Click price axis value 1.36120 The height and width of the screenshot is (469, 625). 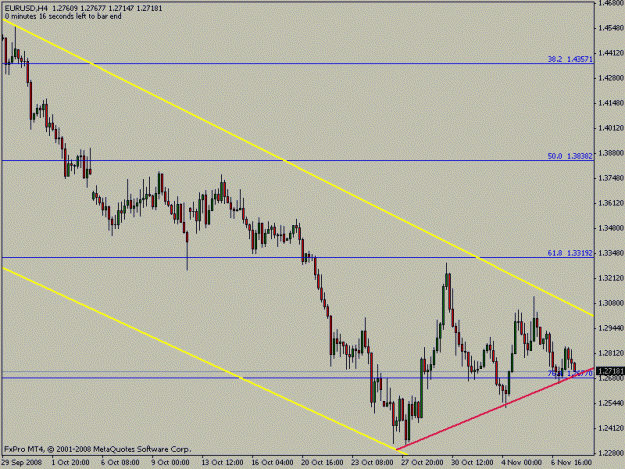point(610,203)
